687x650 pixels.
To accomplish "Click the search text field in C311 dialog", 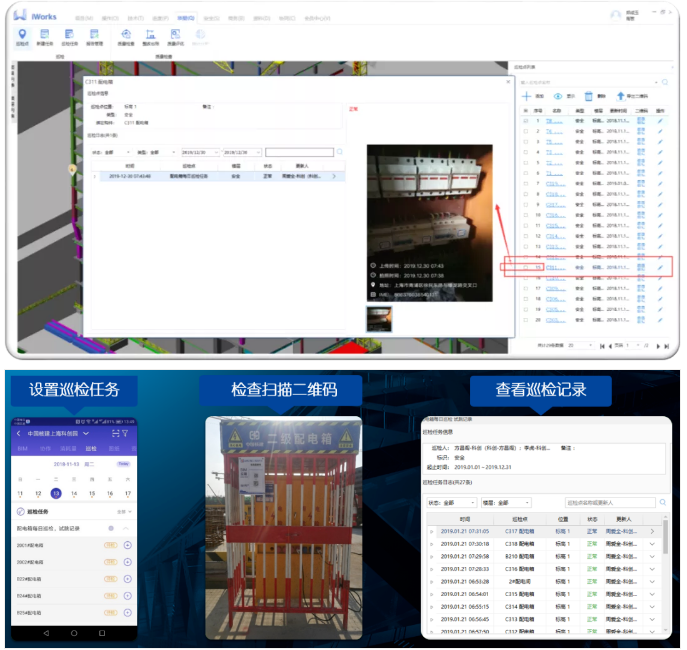I will pyautogui.click(x=299, y=152).
